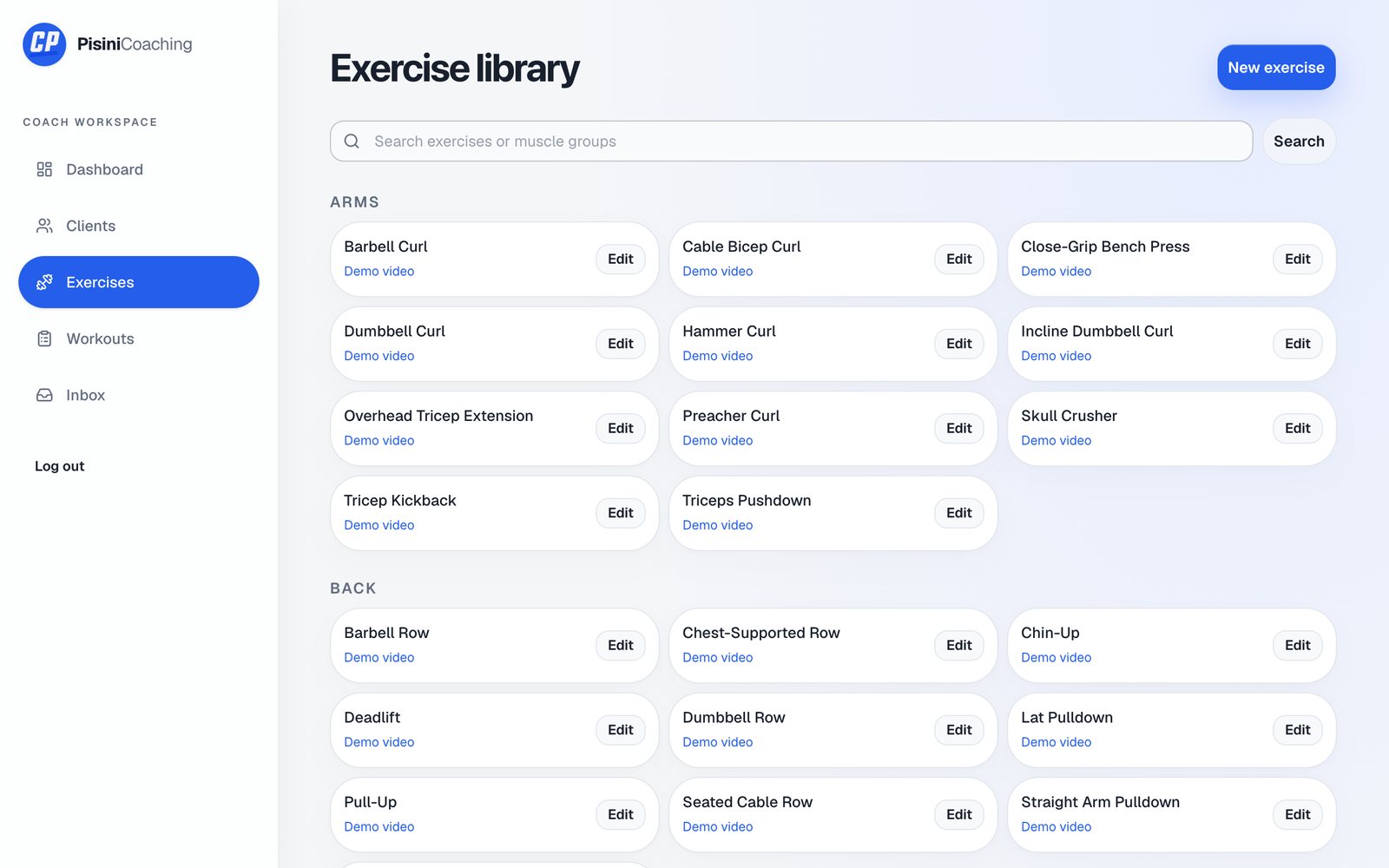Edit the Dumbbell Curl exercise
This screenshot has width=1389, height=868.
tap(621, 344)
